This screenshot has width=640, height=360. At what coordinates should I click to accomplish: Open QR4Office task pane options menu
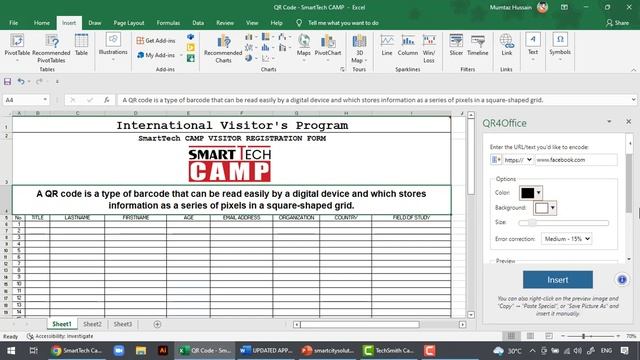[x=609, y=122]
